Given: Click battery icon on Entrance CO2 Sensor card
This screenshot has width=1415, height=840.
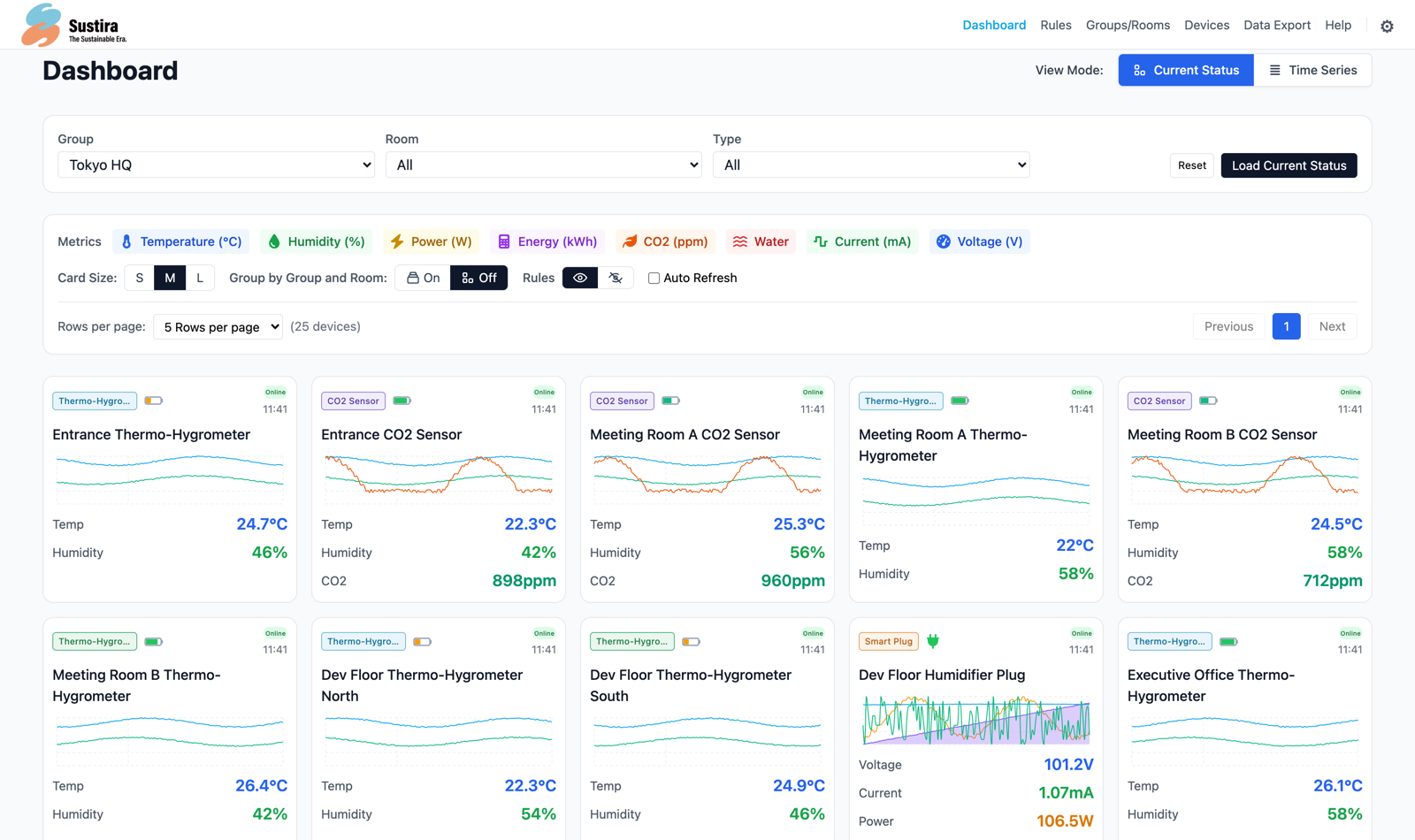Looking at the screenshot, I should pos(402,401).
